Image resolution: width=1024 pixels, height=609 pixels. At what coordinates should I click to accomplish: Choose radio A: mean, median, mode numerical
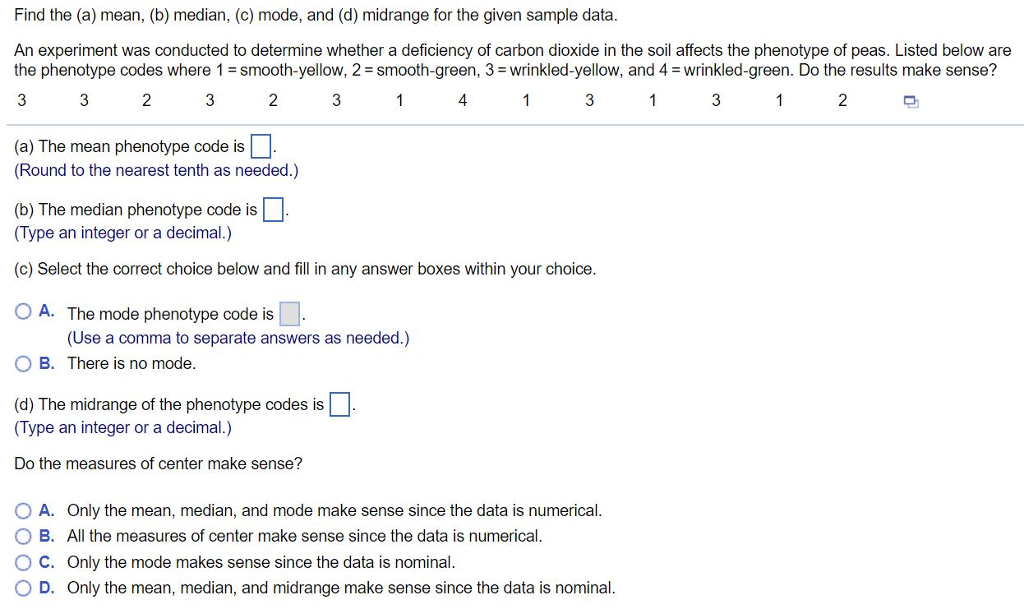pyautogui.click(x=24, y=510)
